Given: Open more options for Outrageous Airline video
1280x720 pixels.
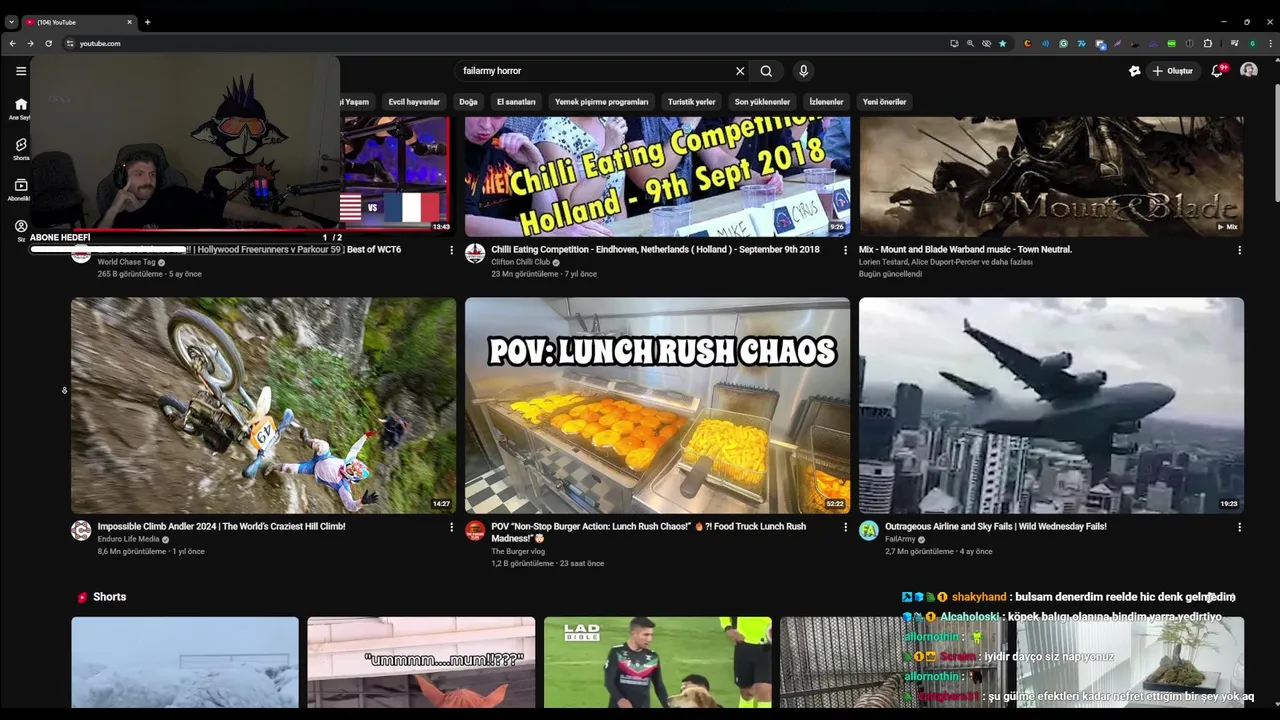Looking at the screenshot, I should click(x=1239, y=527).
